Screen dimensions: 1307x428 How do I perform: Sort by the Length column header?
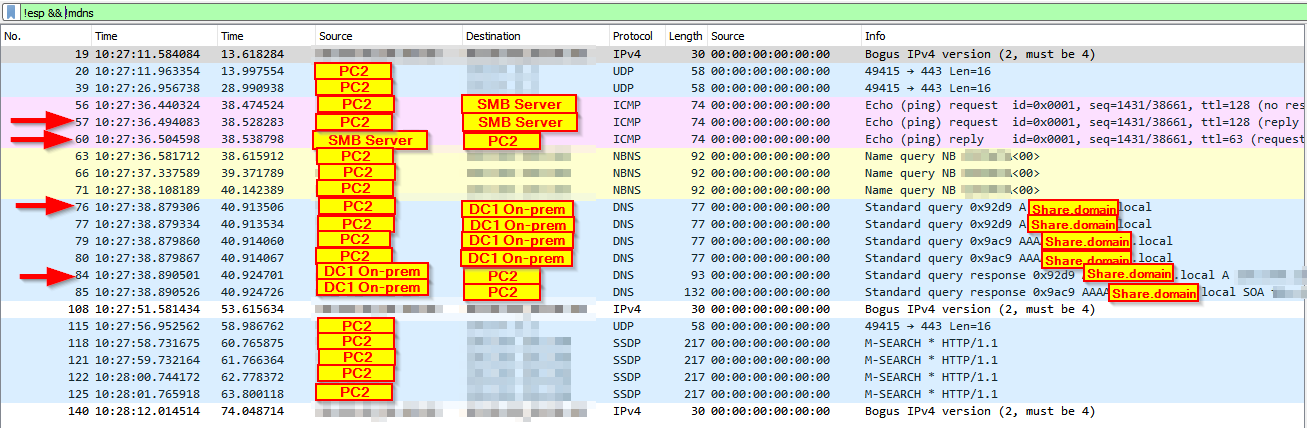685,36
